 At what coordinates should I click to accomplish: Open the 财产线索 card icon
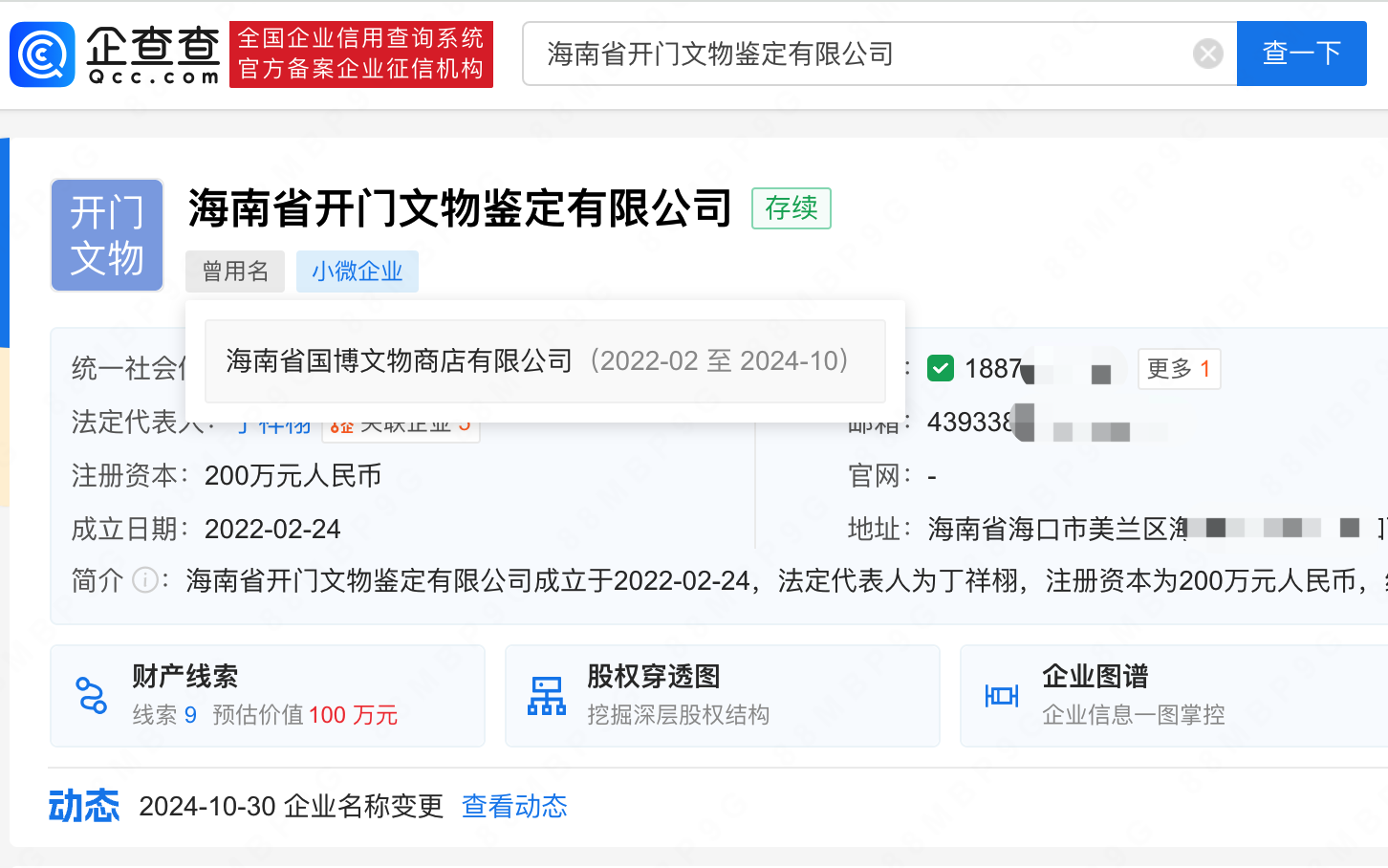(x=92, y=696)
